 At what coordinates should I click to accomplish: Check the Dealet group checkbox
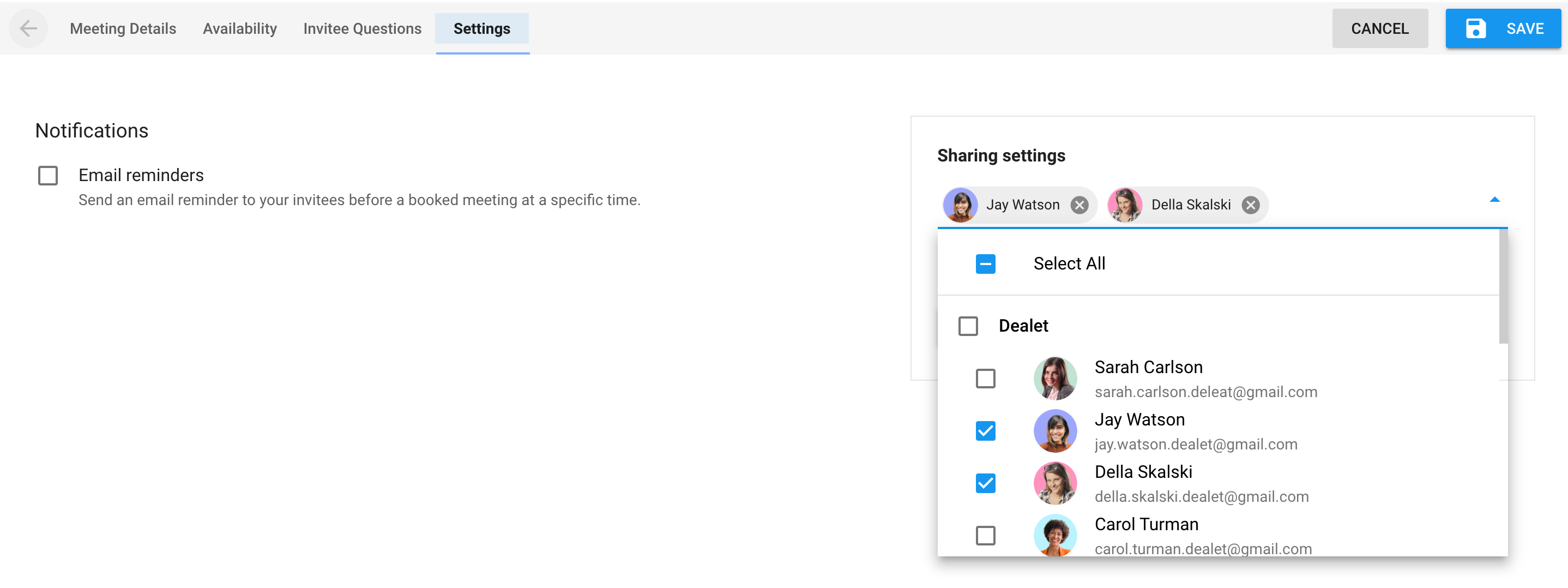click(x=968, y=326)
